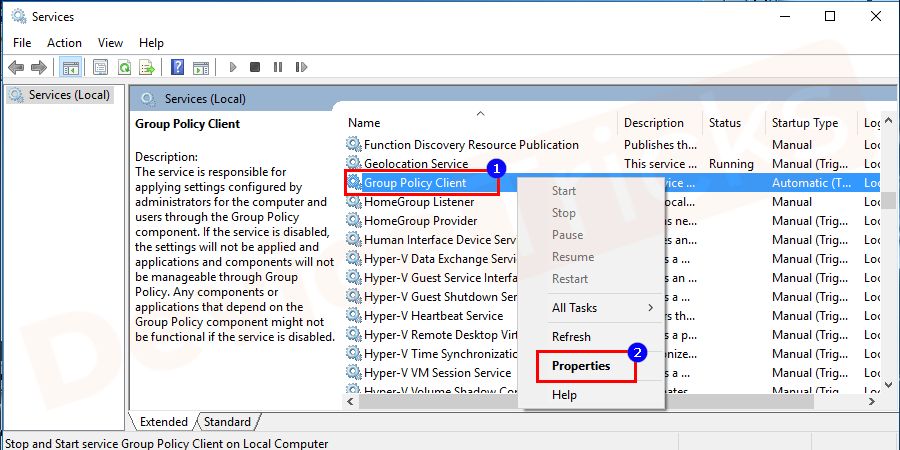The image size is (900, 450).
Task: Toggle the Show/Hide Console Tree toolbar icon
Action: tap(71, 67)
